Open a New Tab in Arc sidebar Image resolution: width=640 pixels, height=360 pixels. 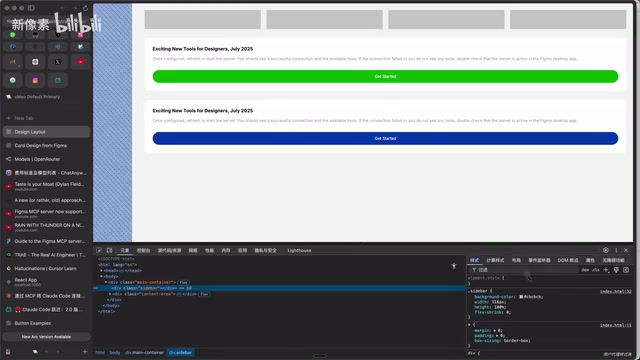(46, 118)
